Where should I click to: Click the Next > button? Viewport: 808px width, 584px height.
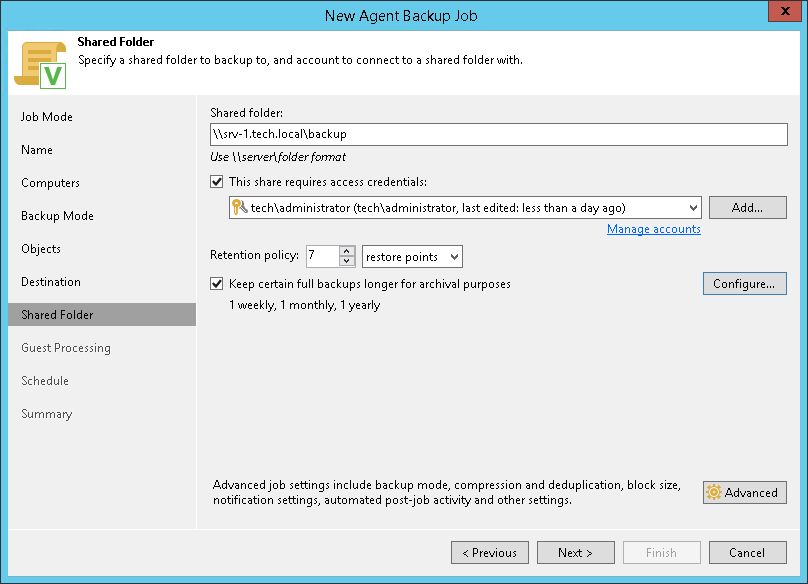coord(575,552)
